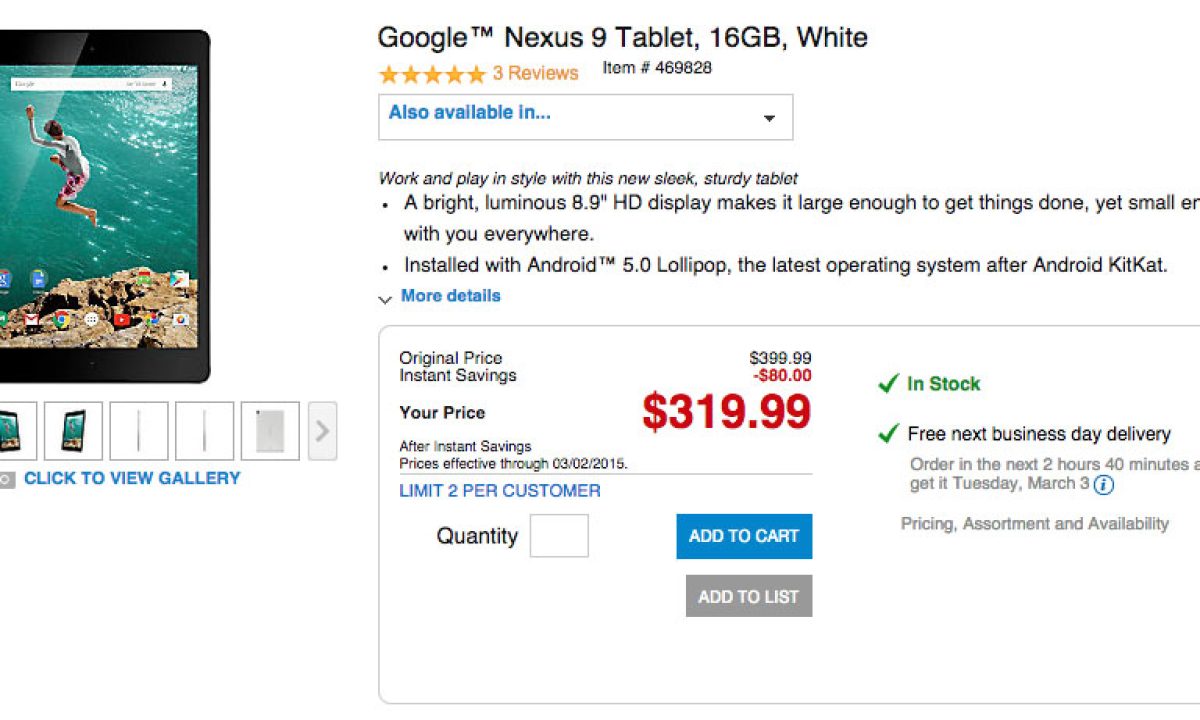Click the Limit 2 Per Customer text
Viewport: 1200px width, 720px height.
500,491
